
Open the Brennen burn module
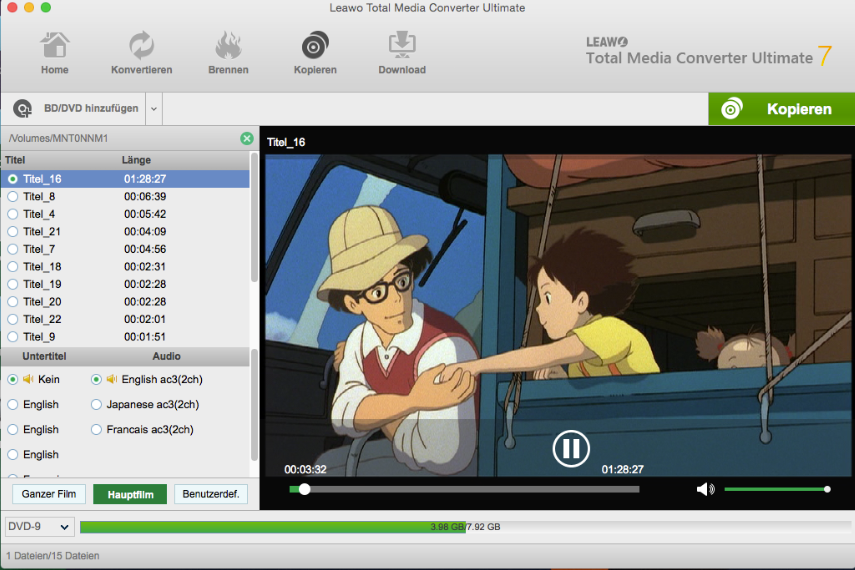pos(228,53)
